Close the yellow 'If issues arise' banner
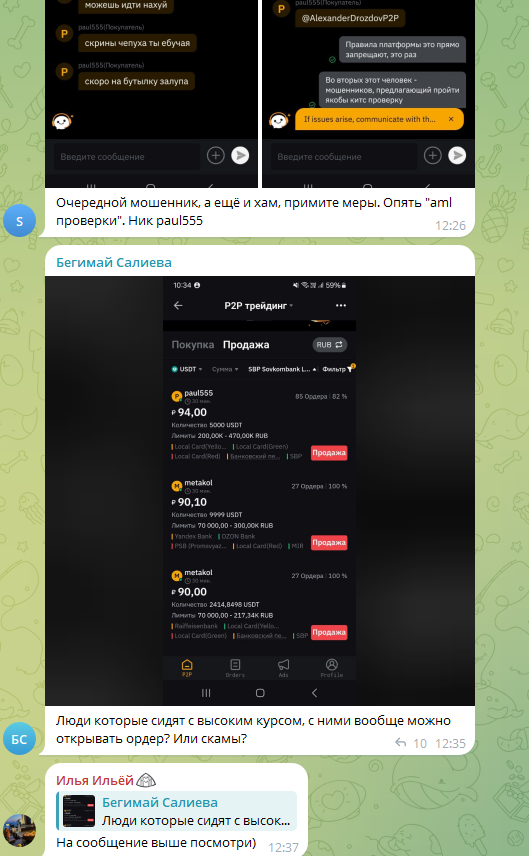Viewport: 529px width, 856px height. [x=451, y=119]
